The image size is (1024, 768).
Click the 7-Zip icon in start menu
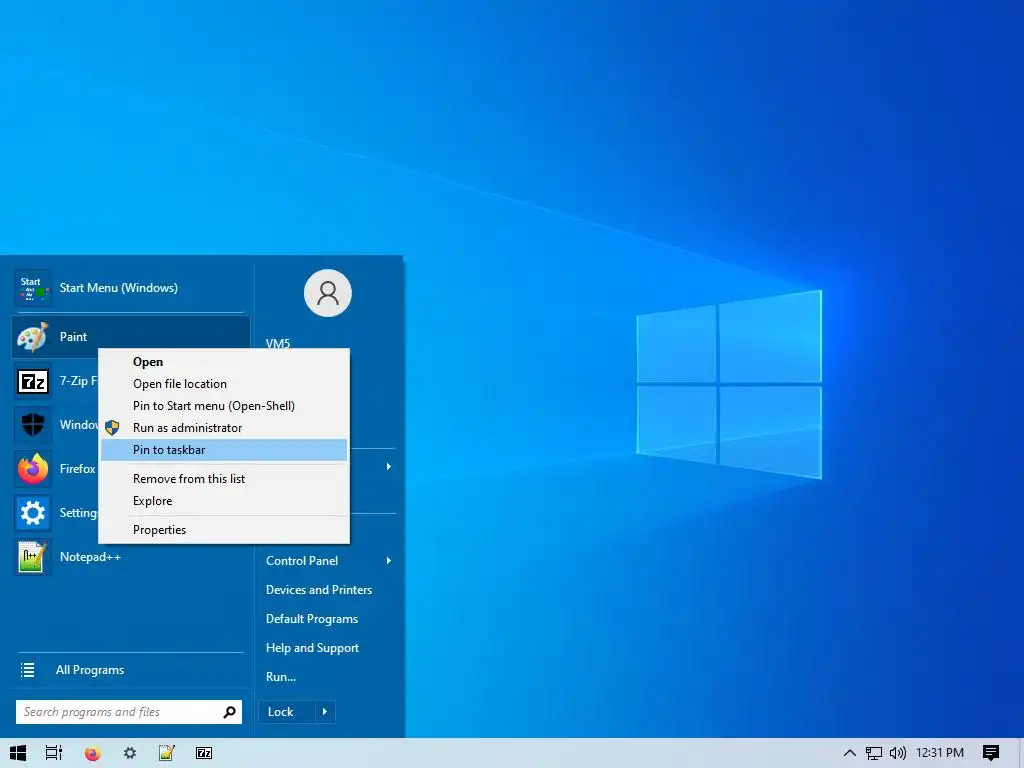(x=33, y=381)
